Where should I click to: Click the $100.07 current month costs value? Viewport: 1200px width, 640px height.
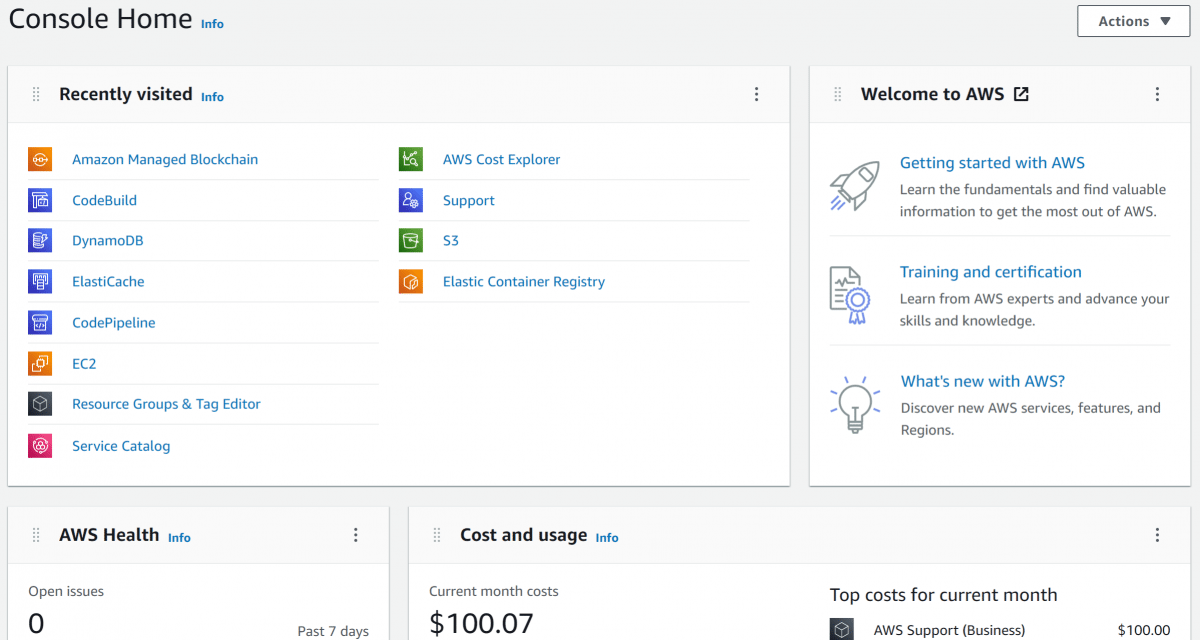[x=481, y=624]
